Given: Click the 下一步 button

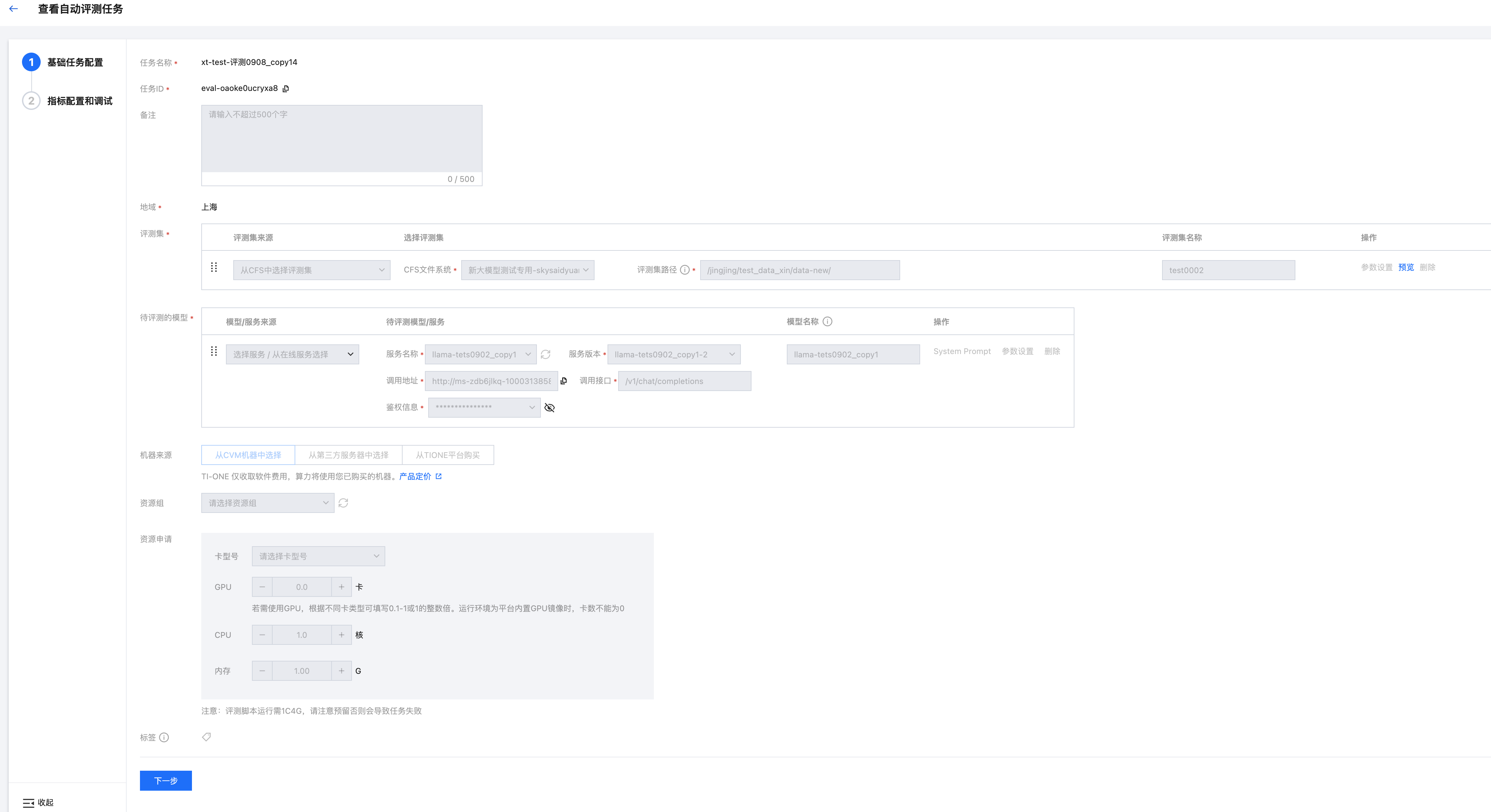Looking at the screenshot, I should pos(166,781).
